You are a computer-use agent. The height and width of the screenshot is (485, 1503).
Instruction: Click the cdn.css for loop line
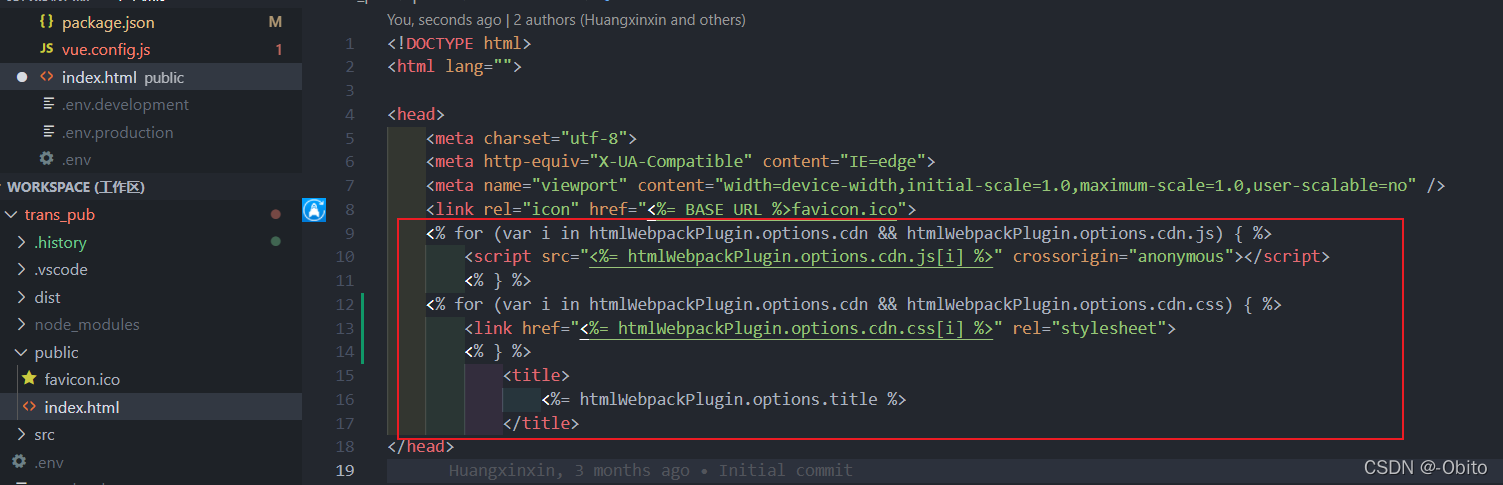(x=853, y=304)
